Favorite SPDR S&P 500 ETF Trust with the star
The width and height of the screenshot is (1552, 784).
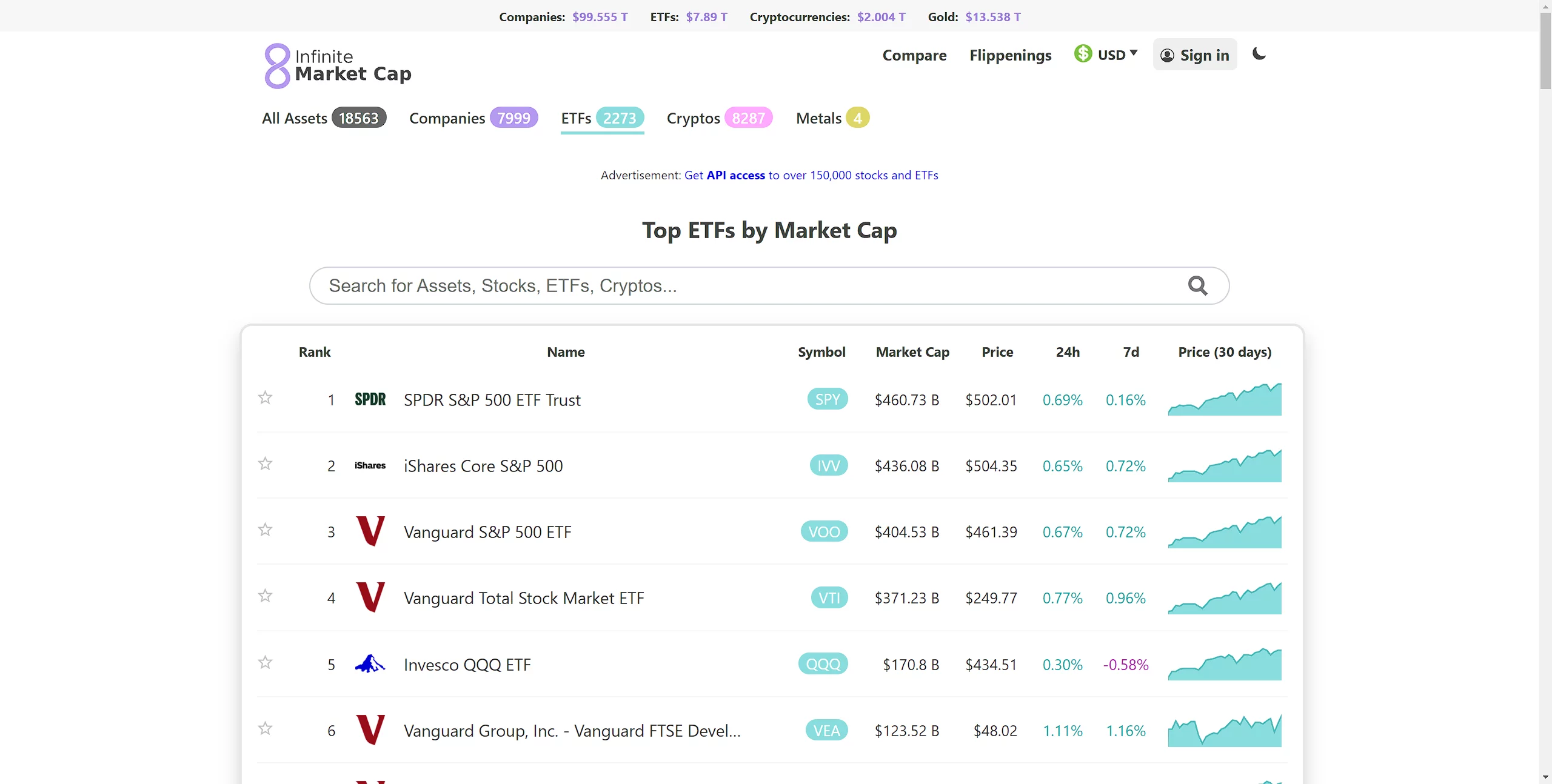(x=265, y=398)
